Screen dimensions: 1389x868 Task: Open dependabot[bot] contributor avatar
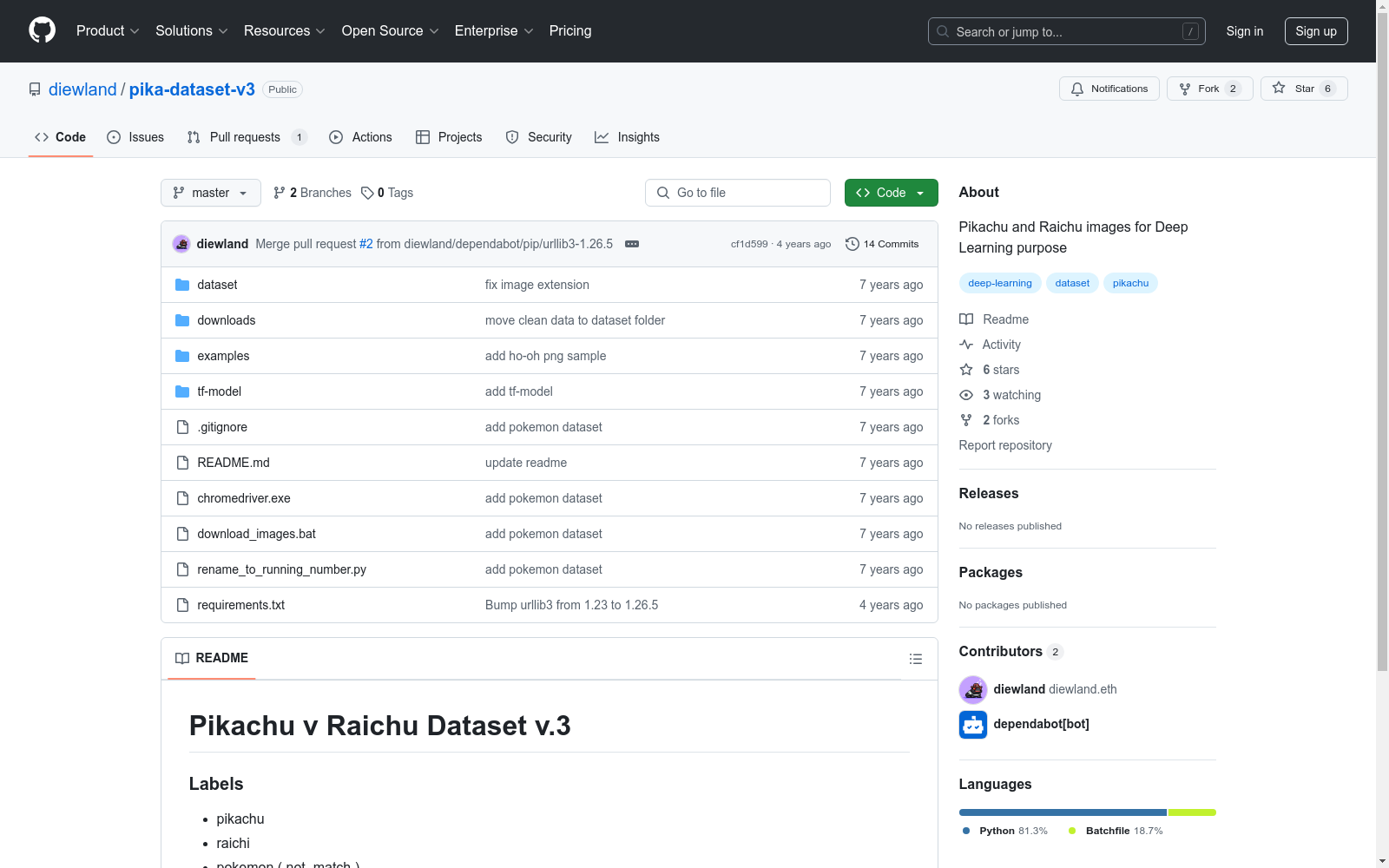click(x=973, y=725)
